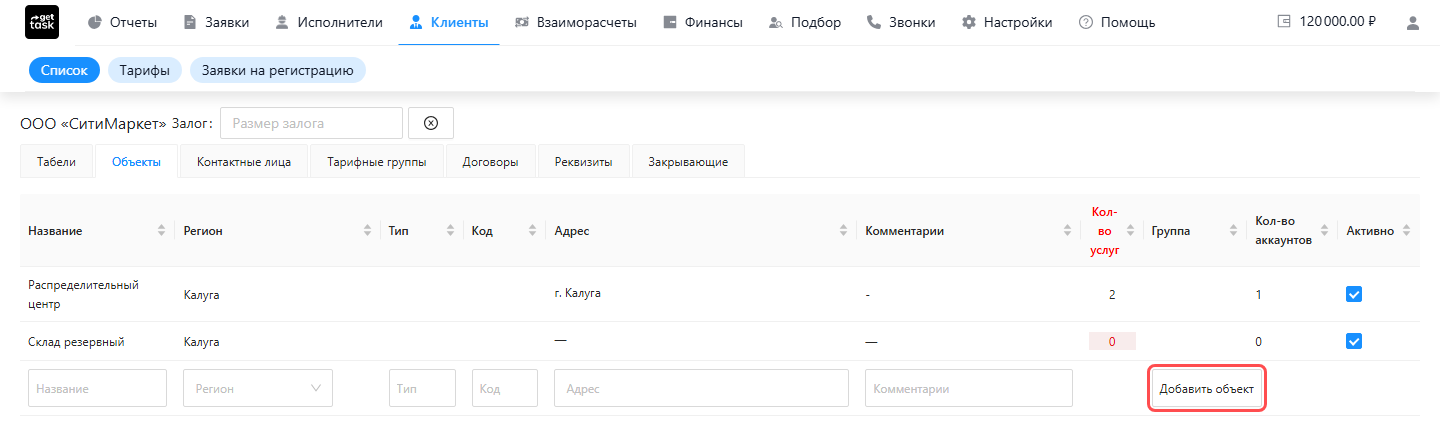Click the clear deposit circle-x icon
The width and height of the screenshot is (1440, 436).
pyautogui.click(x=431, y=123)
